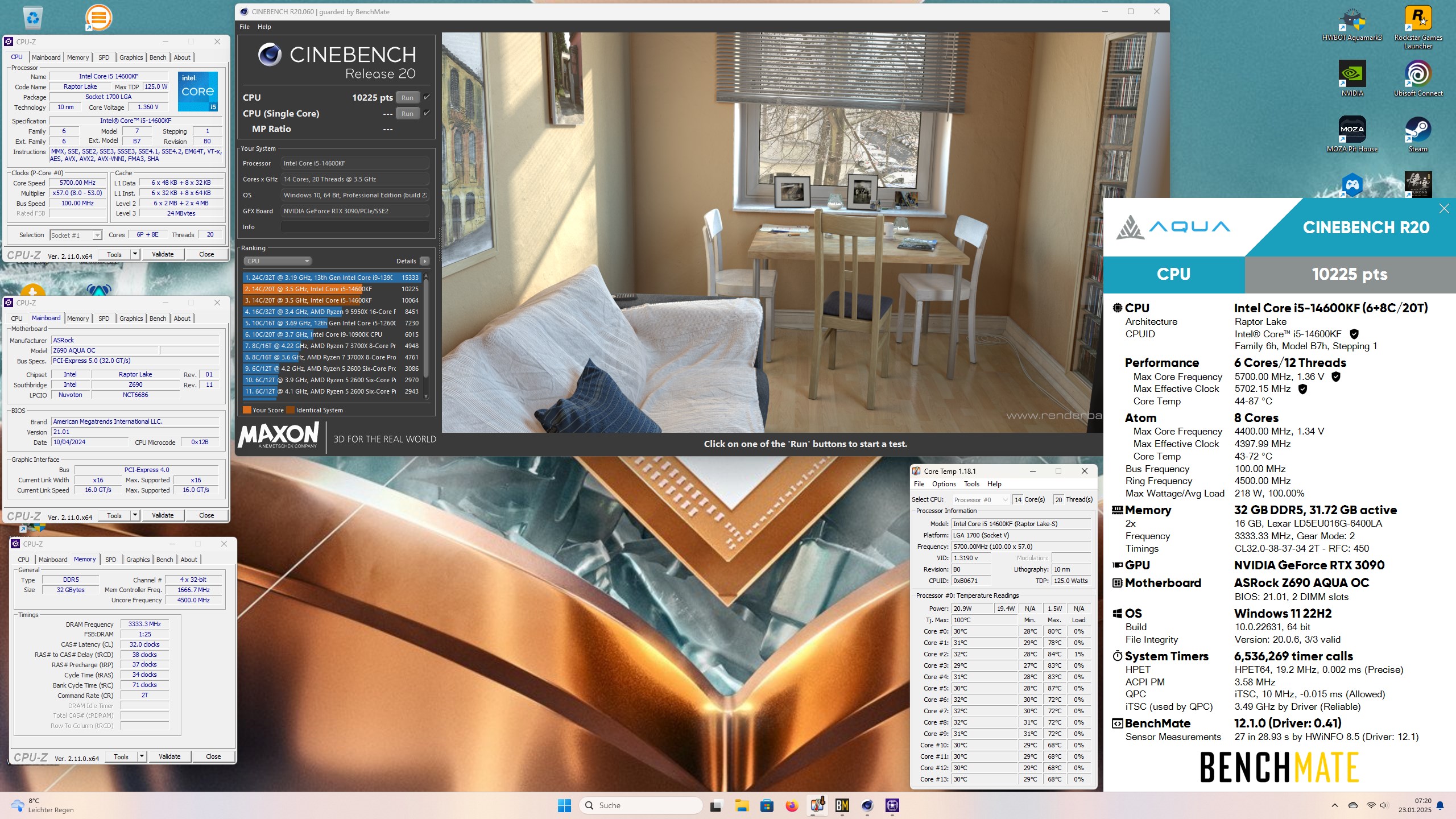Open the notification bell in system tray
This screenshot has height=819, width=1456.
[1440, 805]
